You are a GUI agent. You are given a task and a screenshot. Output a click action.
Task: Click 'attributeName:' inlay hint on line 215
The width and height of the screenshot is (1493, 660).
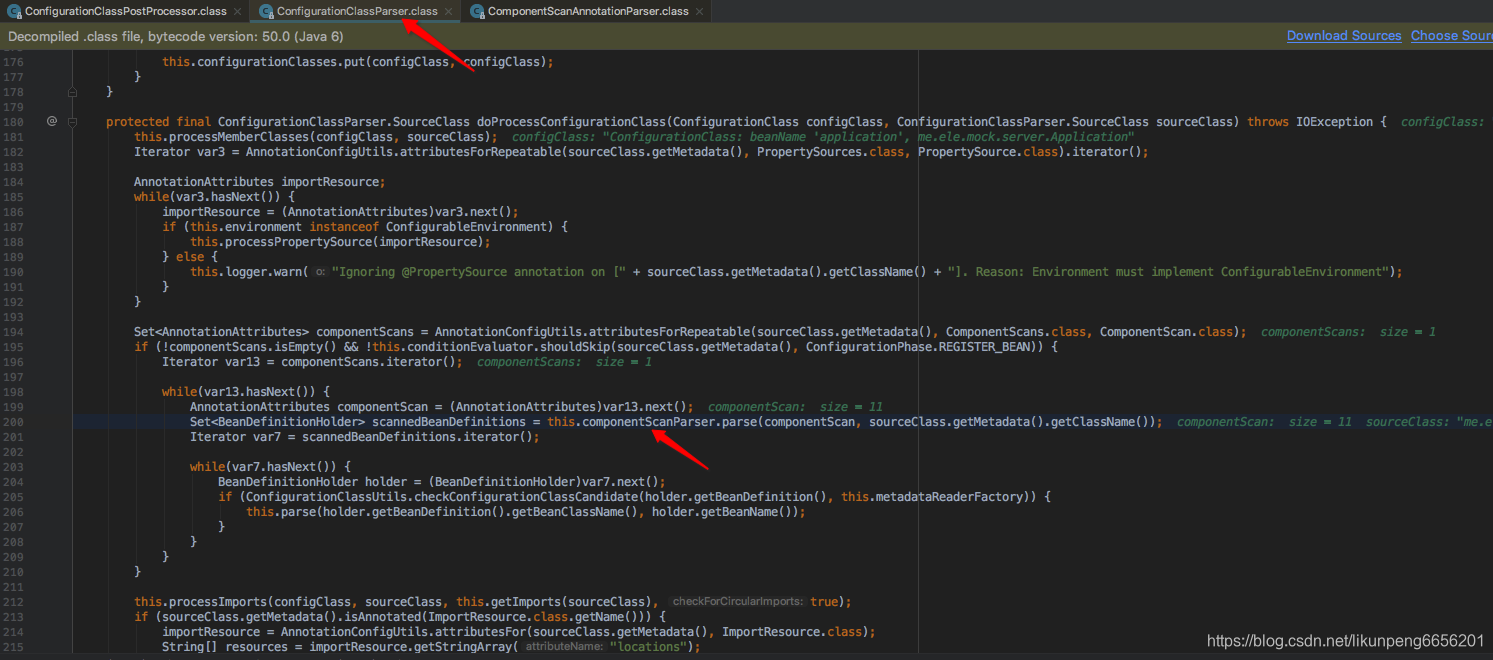tap(566, 647)
